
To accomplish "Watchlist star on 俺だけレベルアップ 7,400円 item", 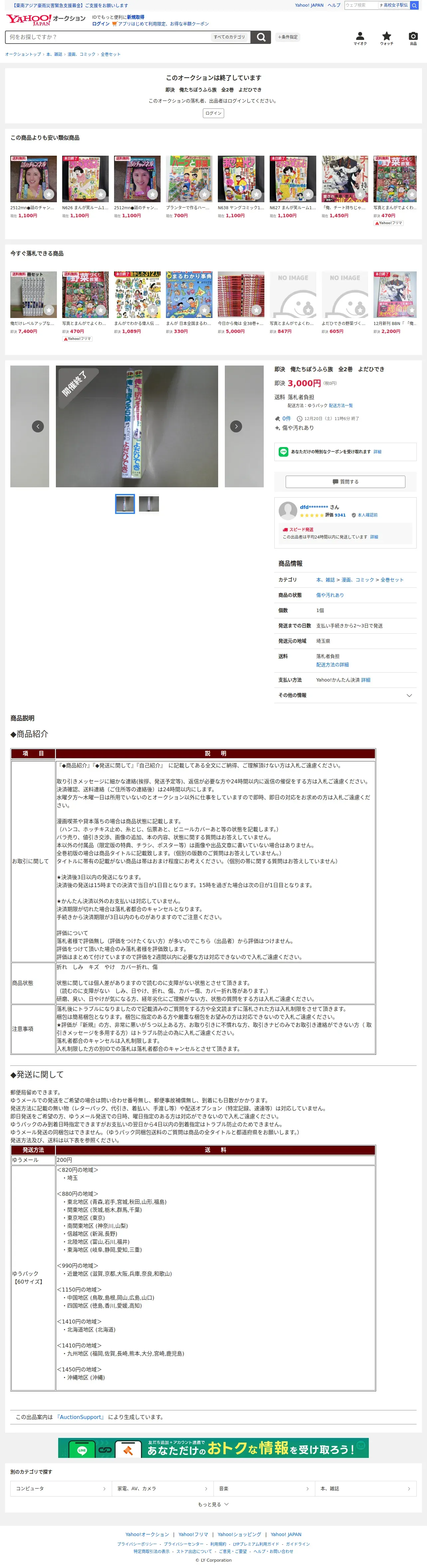I will 49,310.
